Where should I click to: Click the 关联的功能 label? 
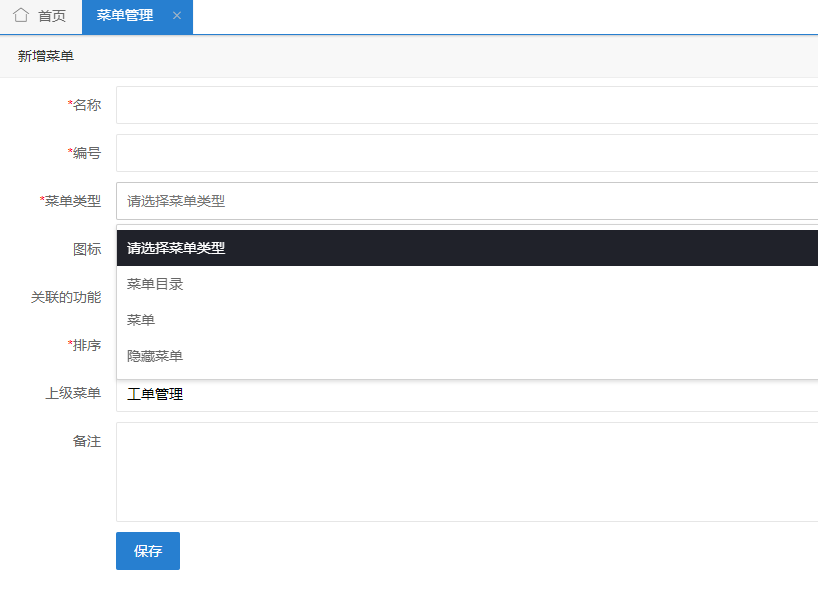(x=66, y=297)
